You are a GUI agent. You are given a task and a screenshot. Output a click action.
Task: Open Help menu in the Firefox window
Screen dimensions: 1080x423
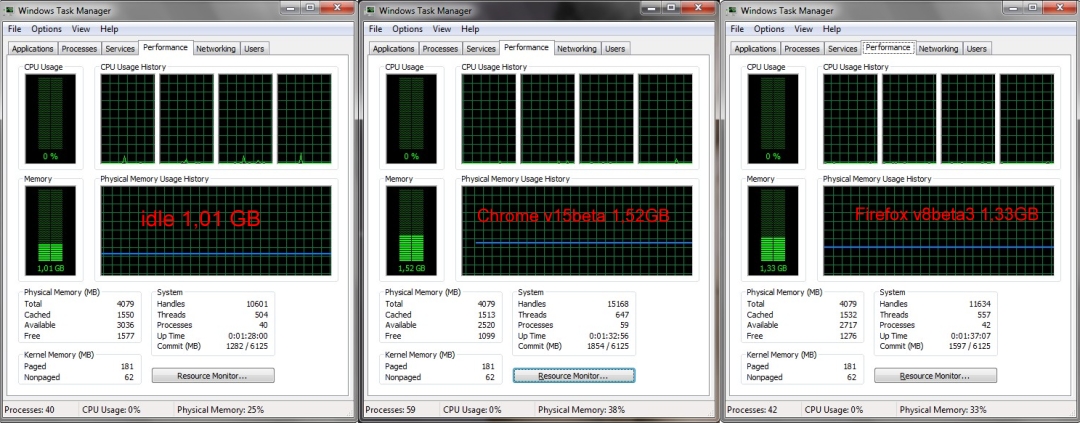click(831, 29)
